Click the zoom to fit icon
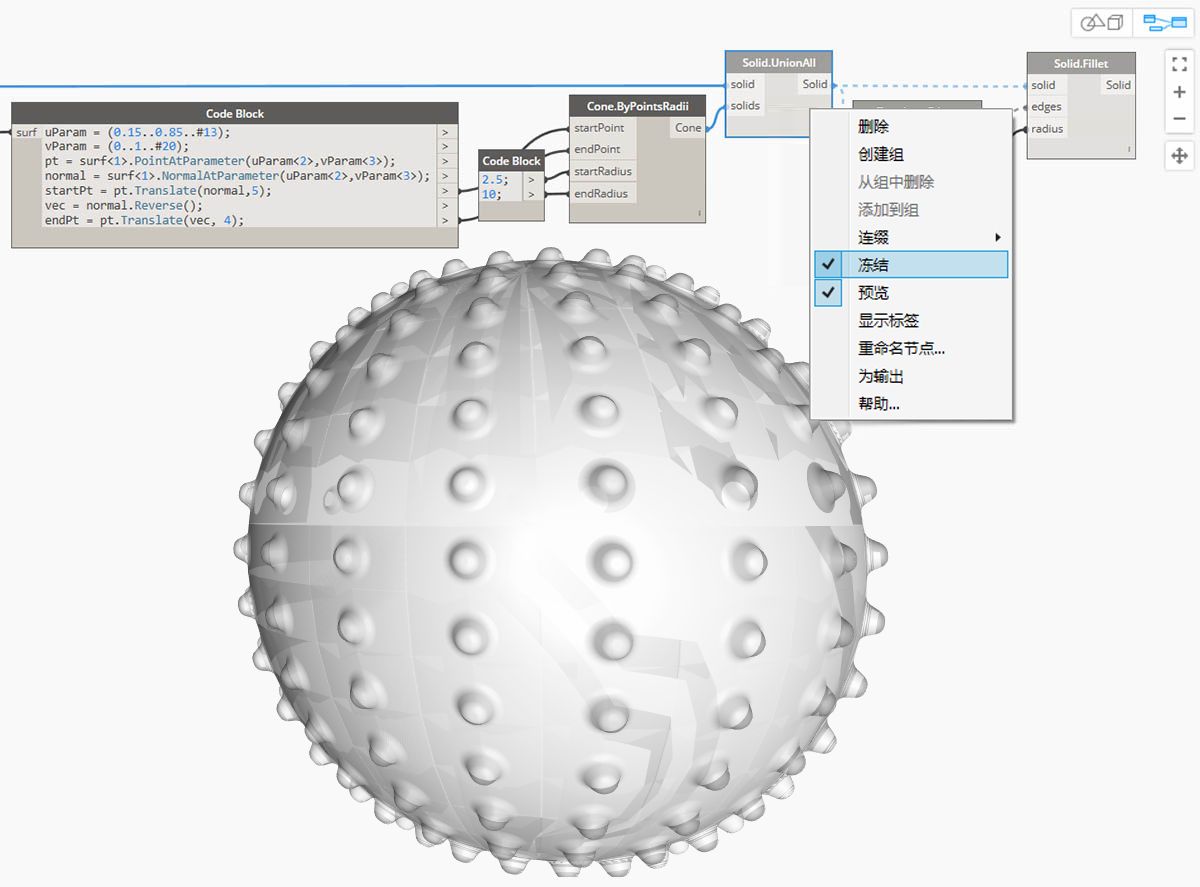 click(1179, 65)
